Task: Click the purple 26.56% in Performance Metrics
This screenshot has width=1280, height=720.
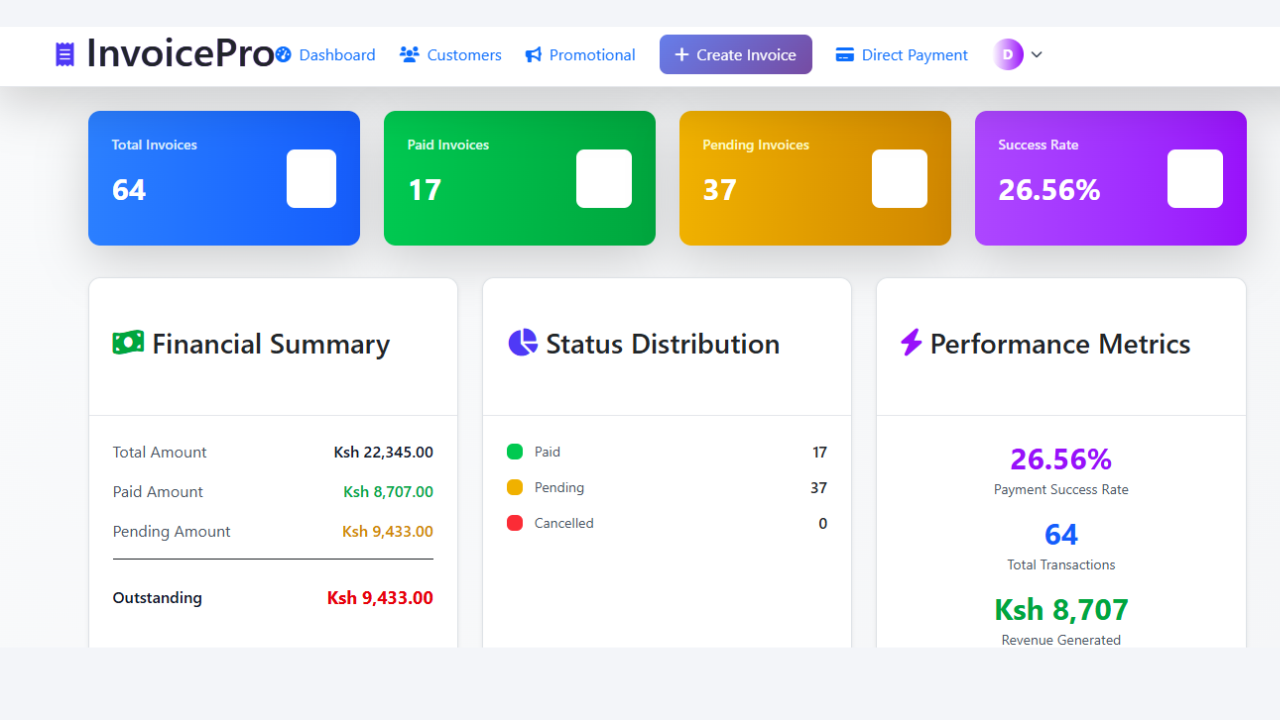Action: [x=1061, y=459]
